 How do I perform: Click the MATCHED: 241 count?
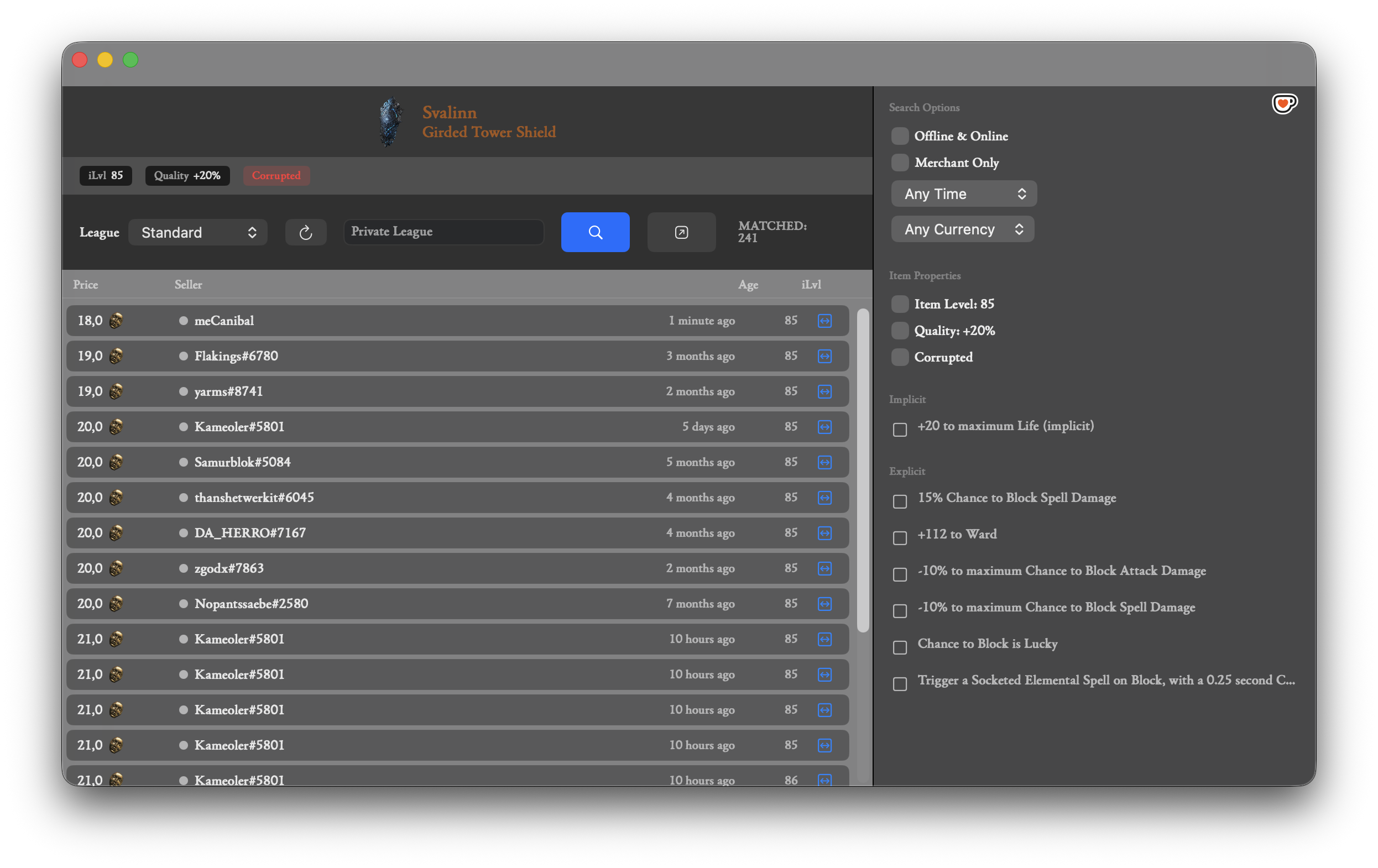pyautogui.click(x=772, y=232)
